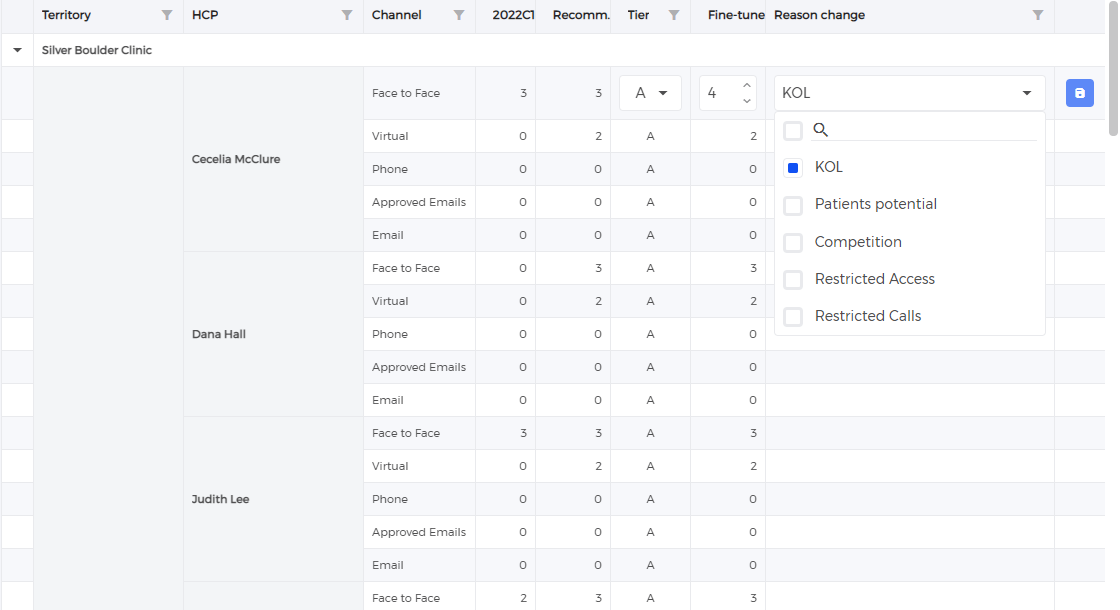
Task: Select the Dana Hall HCP cell
Action: 274,334
